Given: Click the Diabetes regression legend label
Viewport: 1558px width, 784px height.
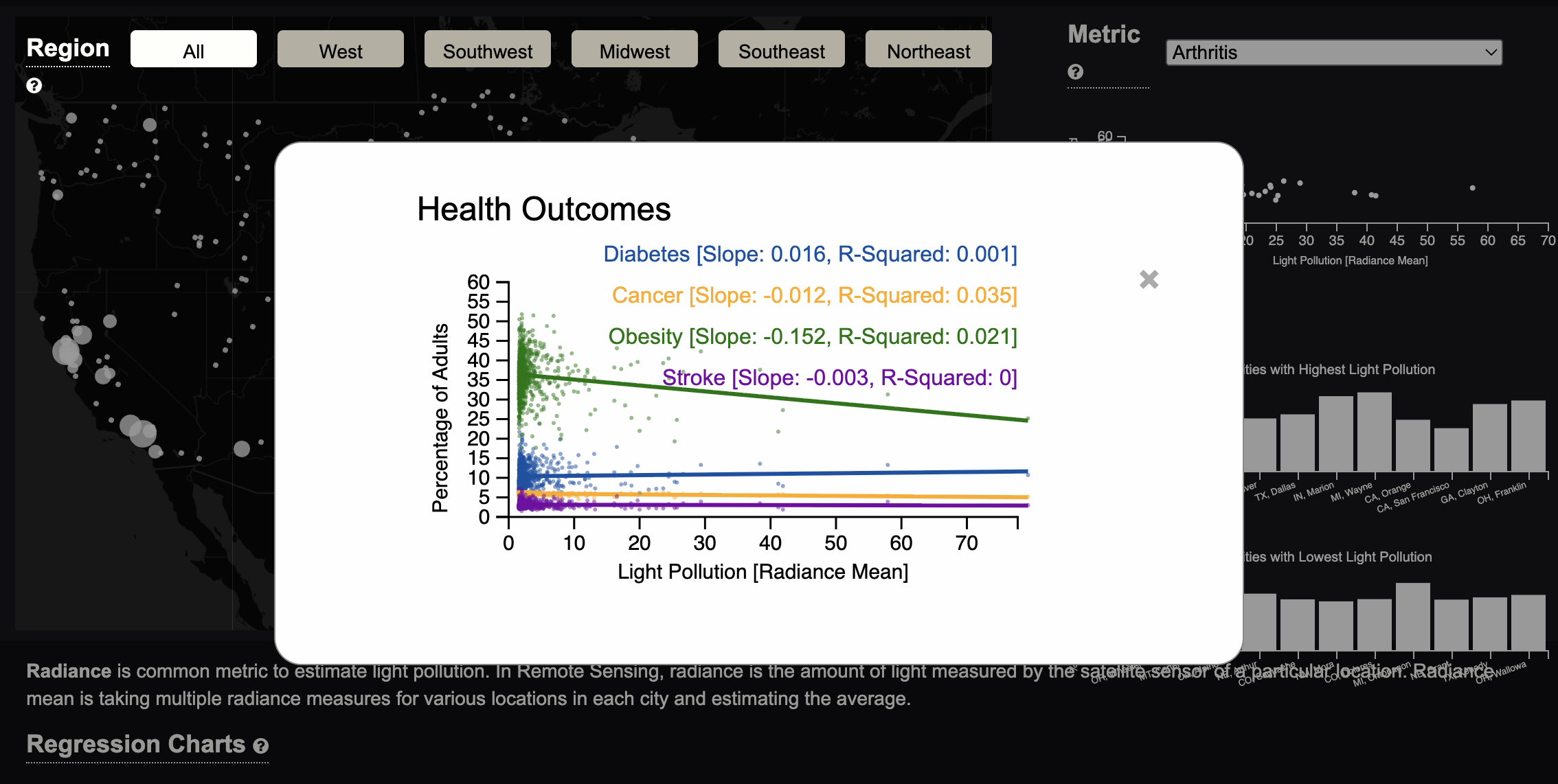Looking at the screenshot, I should [x=809, y=254].
